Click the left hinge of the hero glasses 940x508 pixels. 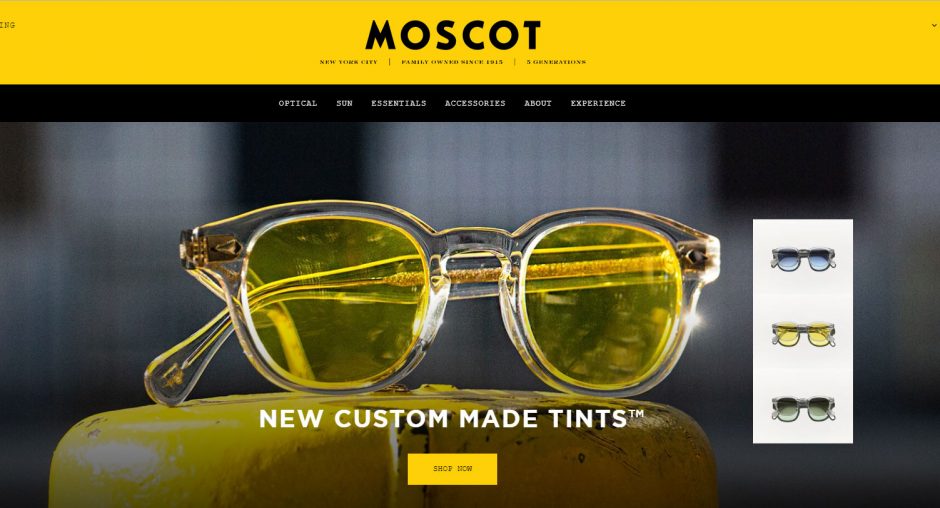pyautogui.click(x=211, y=248)
